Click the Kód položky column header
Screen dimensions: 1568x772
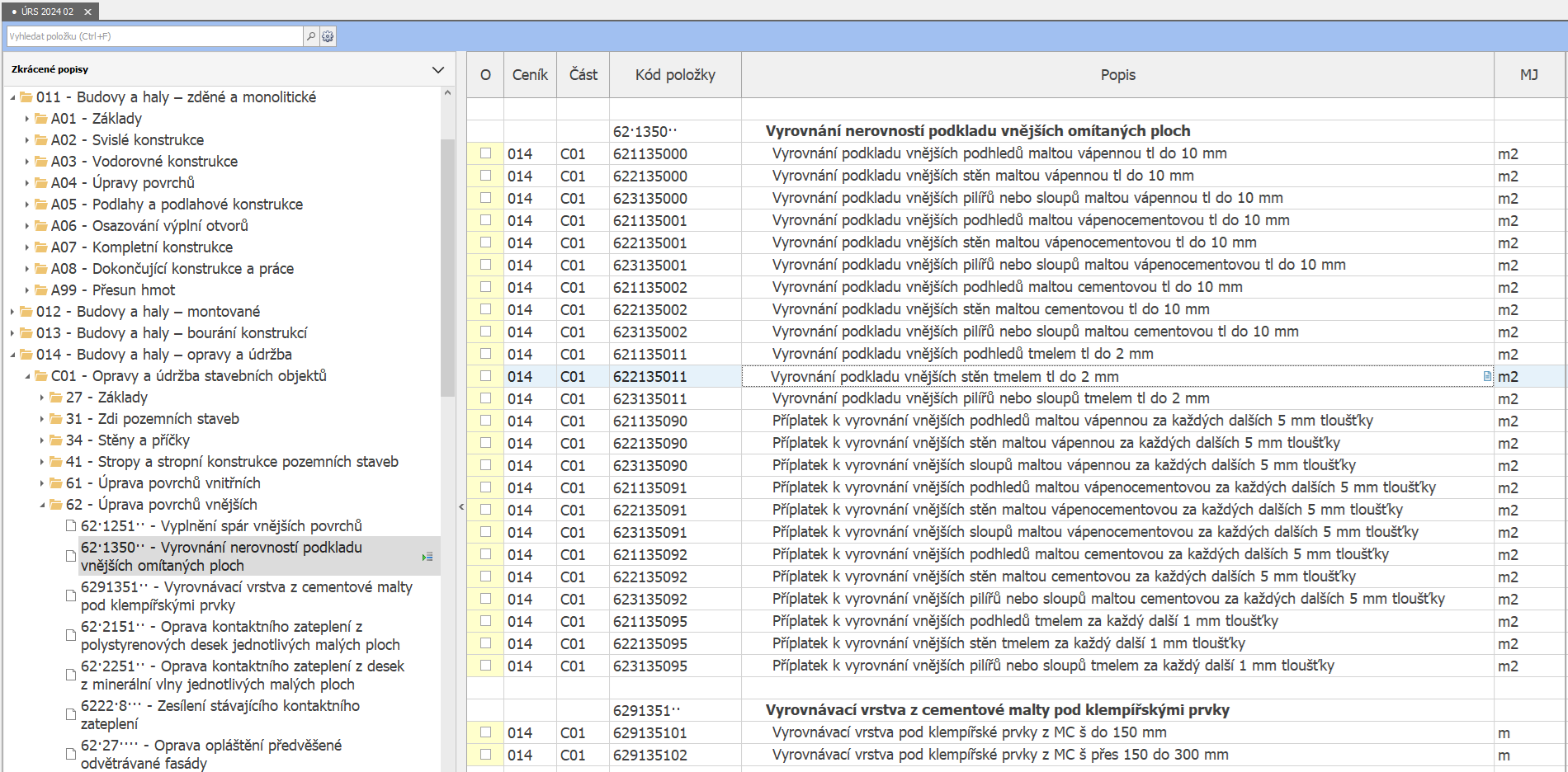[x=675, y=75]
